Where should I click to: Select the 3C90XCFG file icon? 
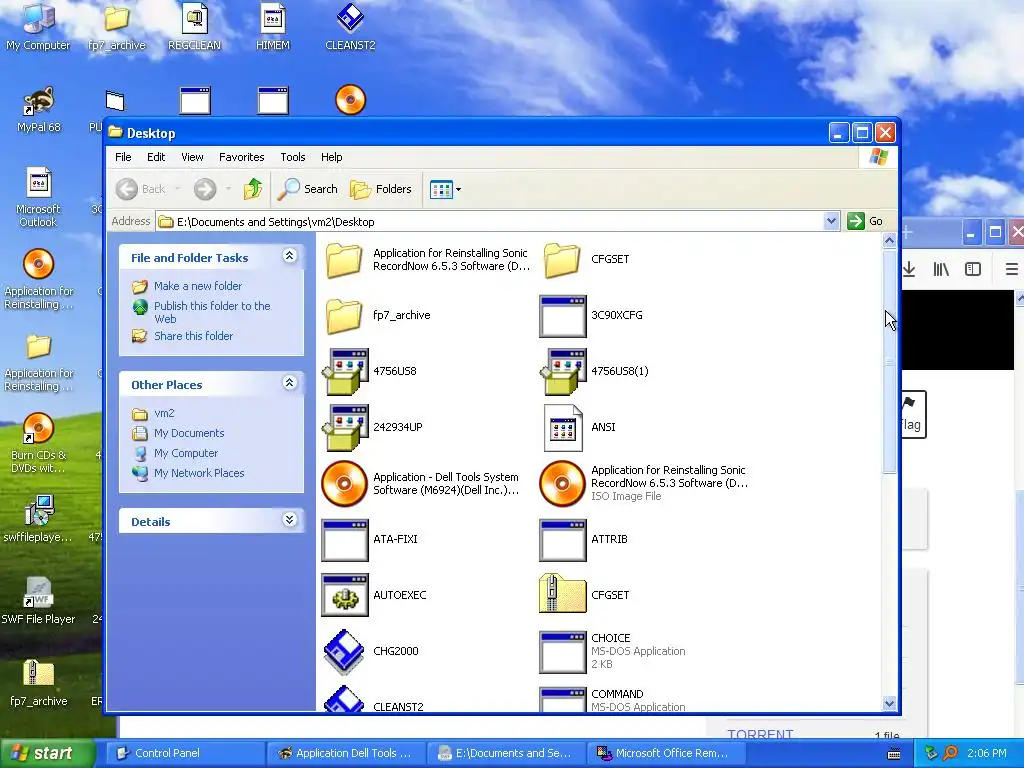click(x=562, y=315)
